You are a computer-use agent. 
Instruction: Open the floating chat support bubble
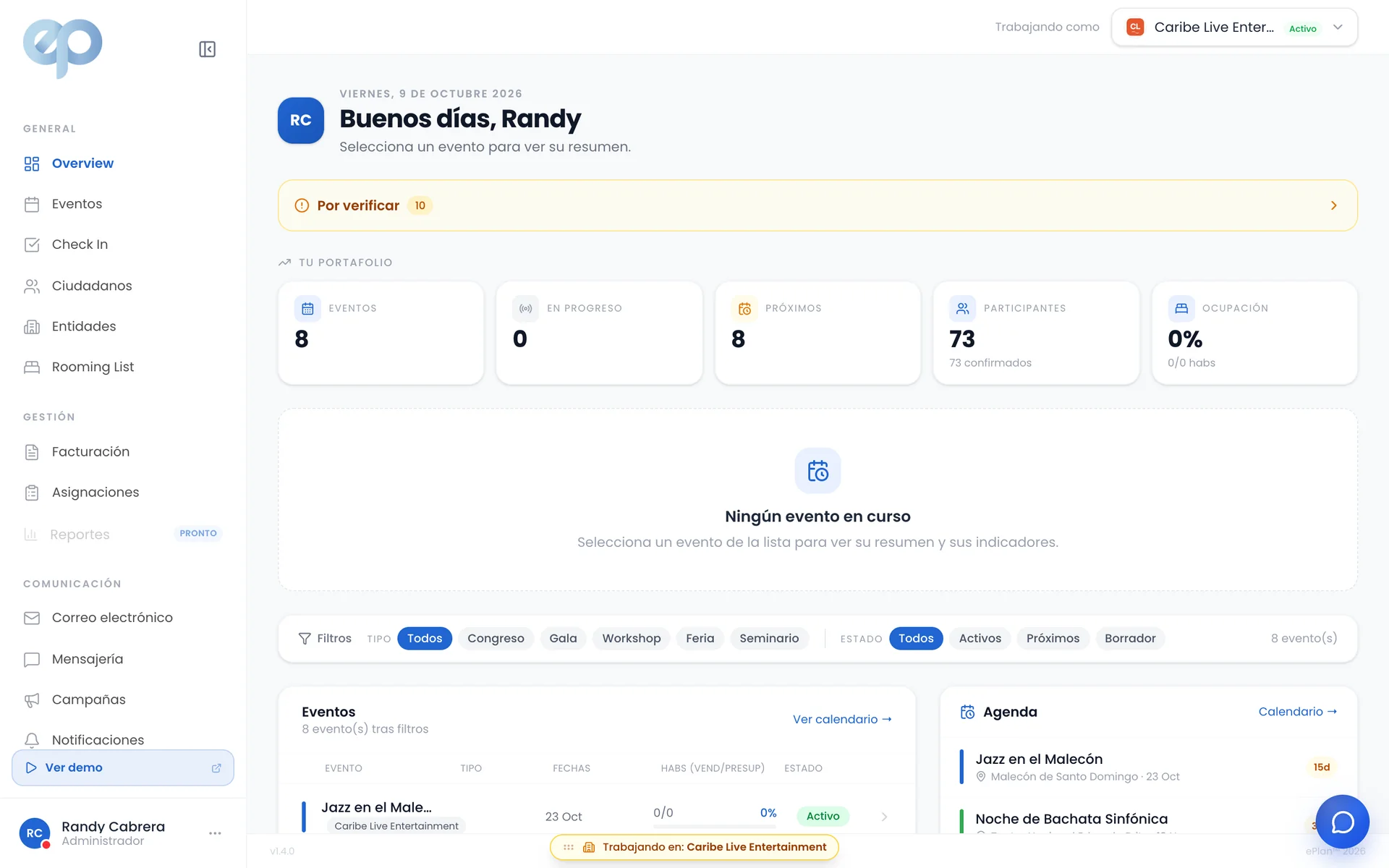click(x=1342, y=822)
